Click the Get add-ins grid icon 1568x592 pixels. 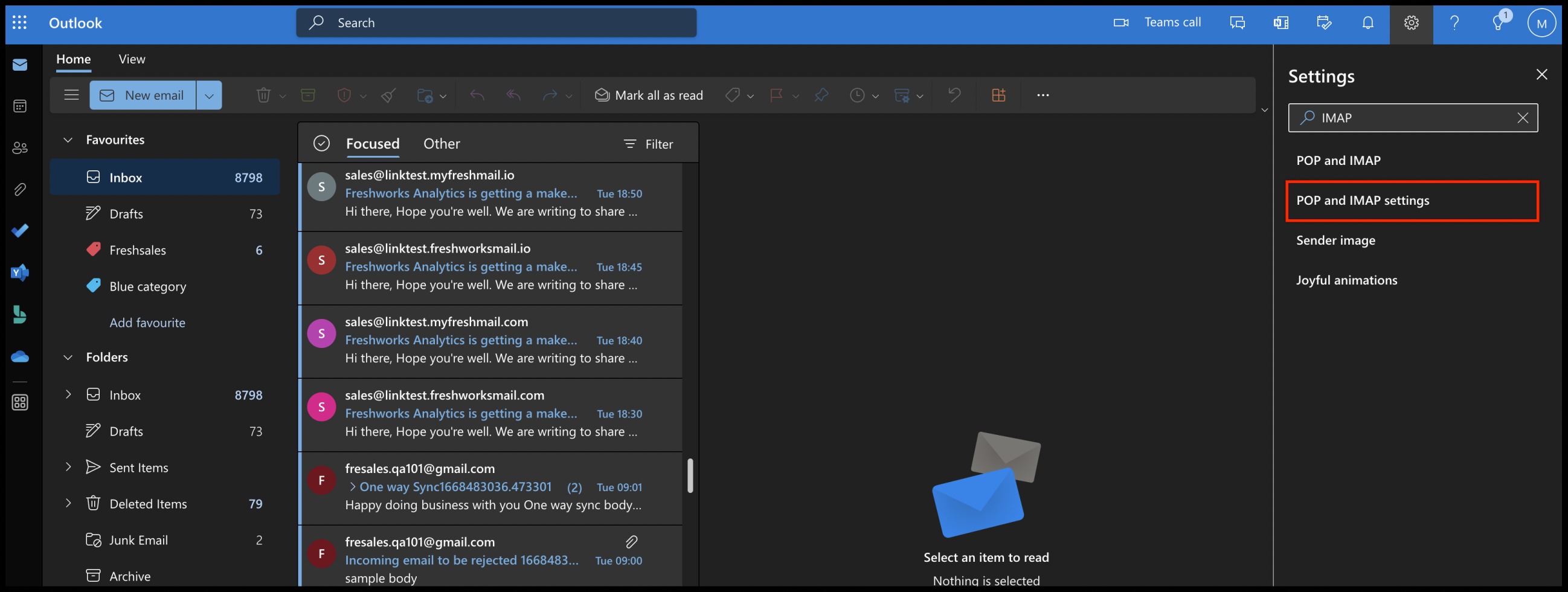(999, 95)
